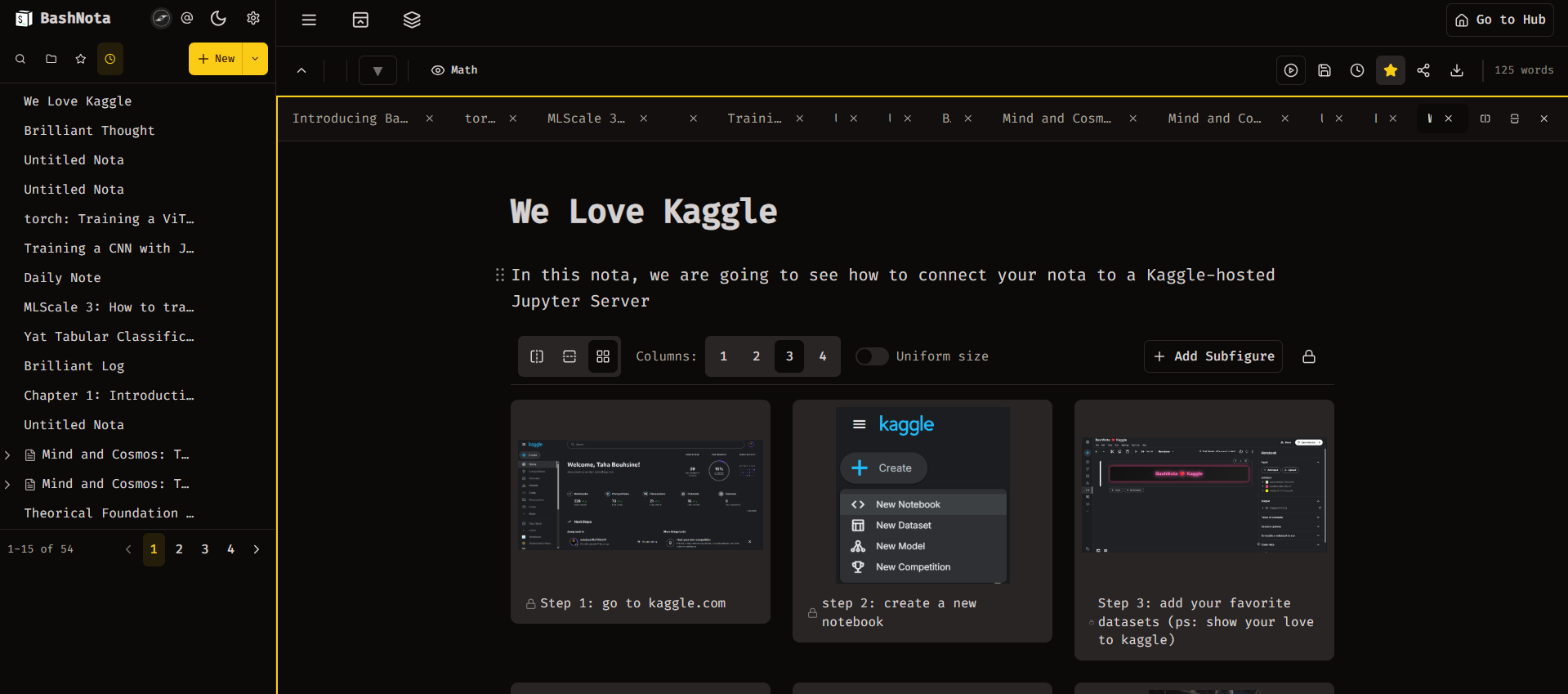Close the MLScale 3... tab
1568x694 pixels.
(x=644, y=119)
